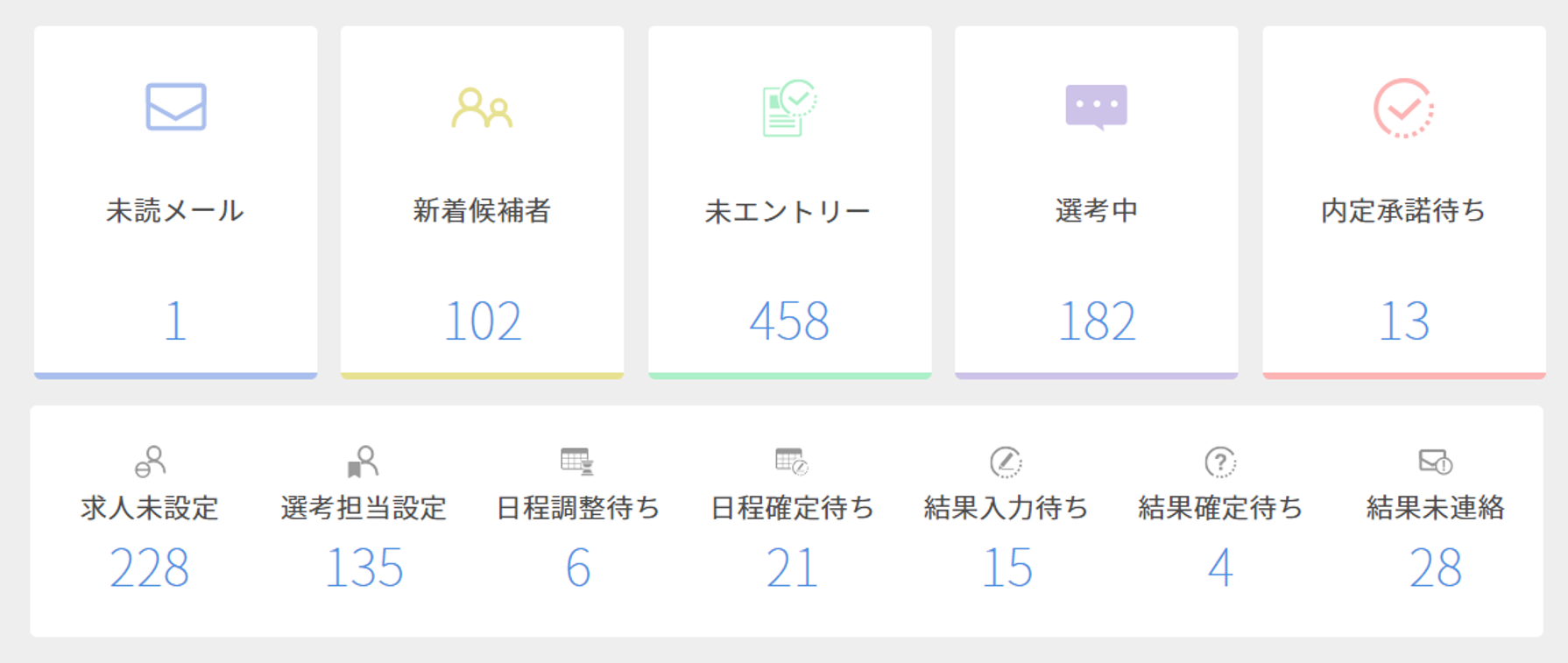The height and width of the screenshot is (663, 1568).
Task: Select the 内定承諾待ち card title
Action: pyautogui.click(x=1403, y=211)
